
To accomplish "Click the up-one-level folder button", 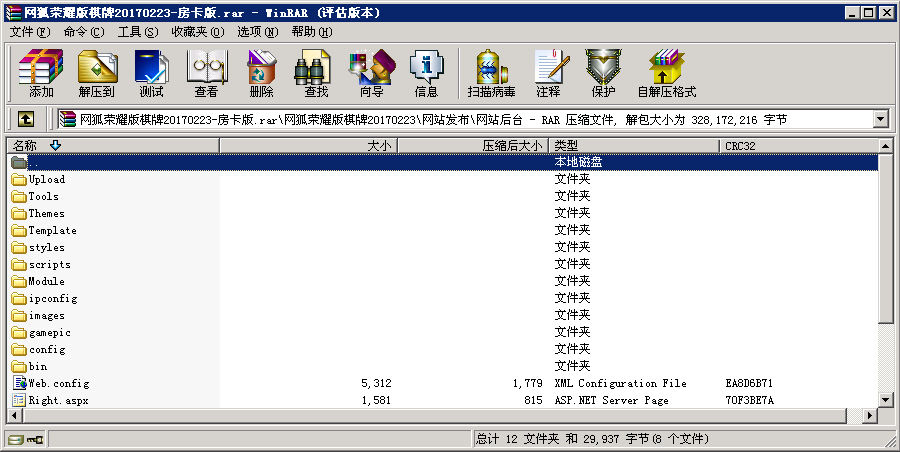I will (26, 120).
